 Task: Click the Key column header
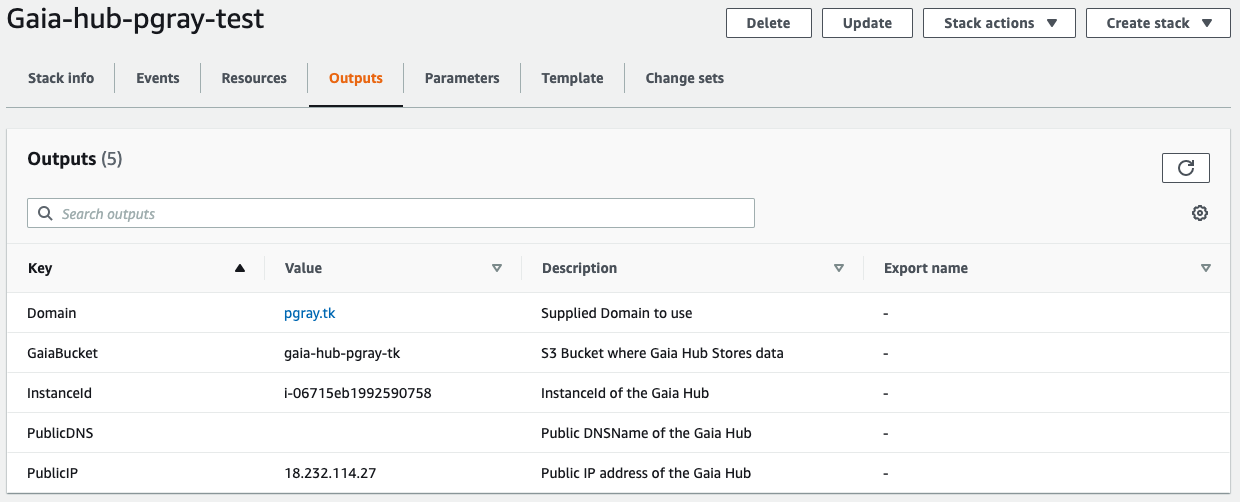pyautogui.click(x=40, y=268)
